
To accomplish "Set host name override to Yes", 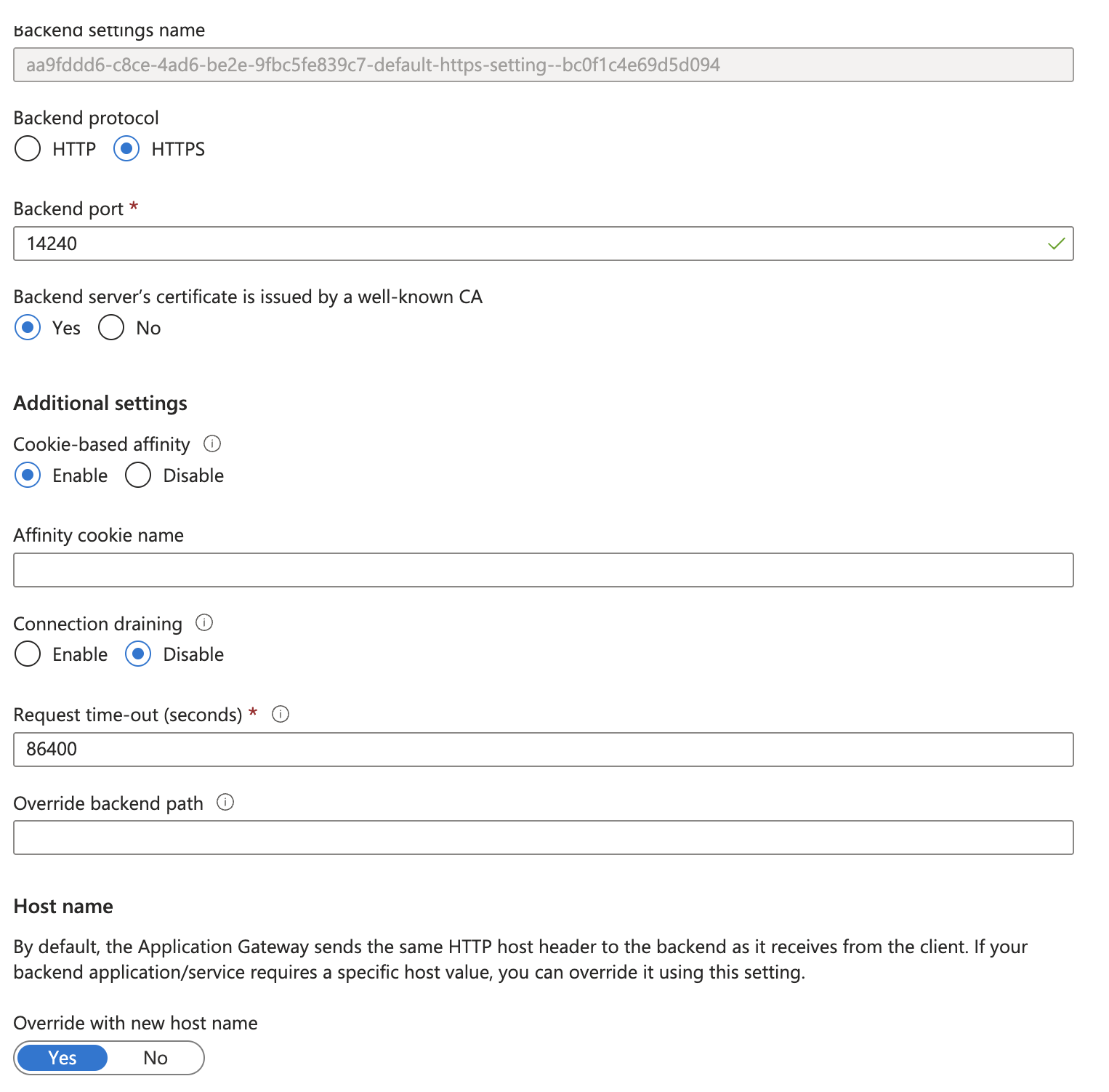I will click(x=62, y=1058).
